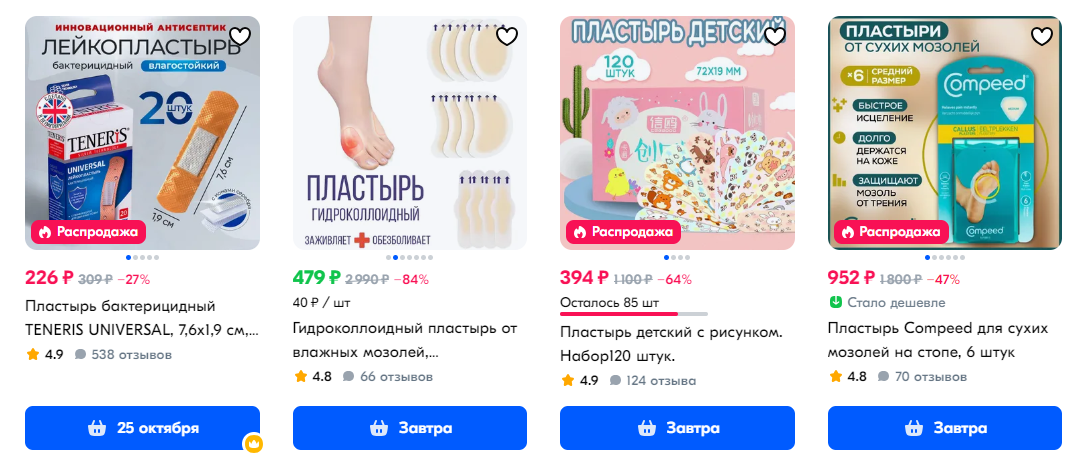Select image carousel dots under hydrocolloid plaster
This screenshot has width=1082, height=466.
(x=410, y=258)
